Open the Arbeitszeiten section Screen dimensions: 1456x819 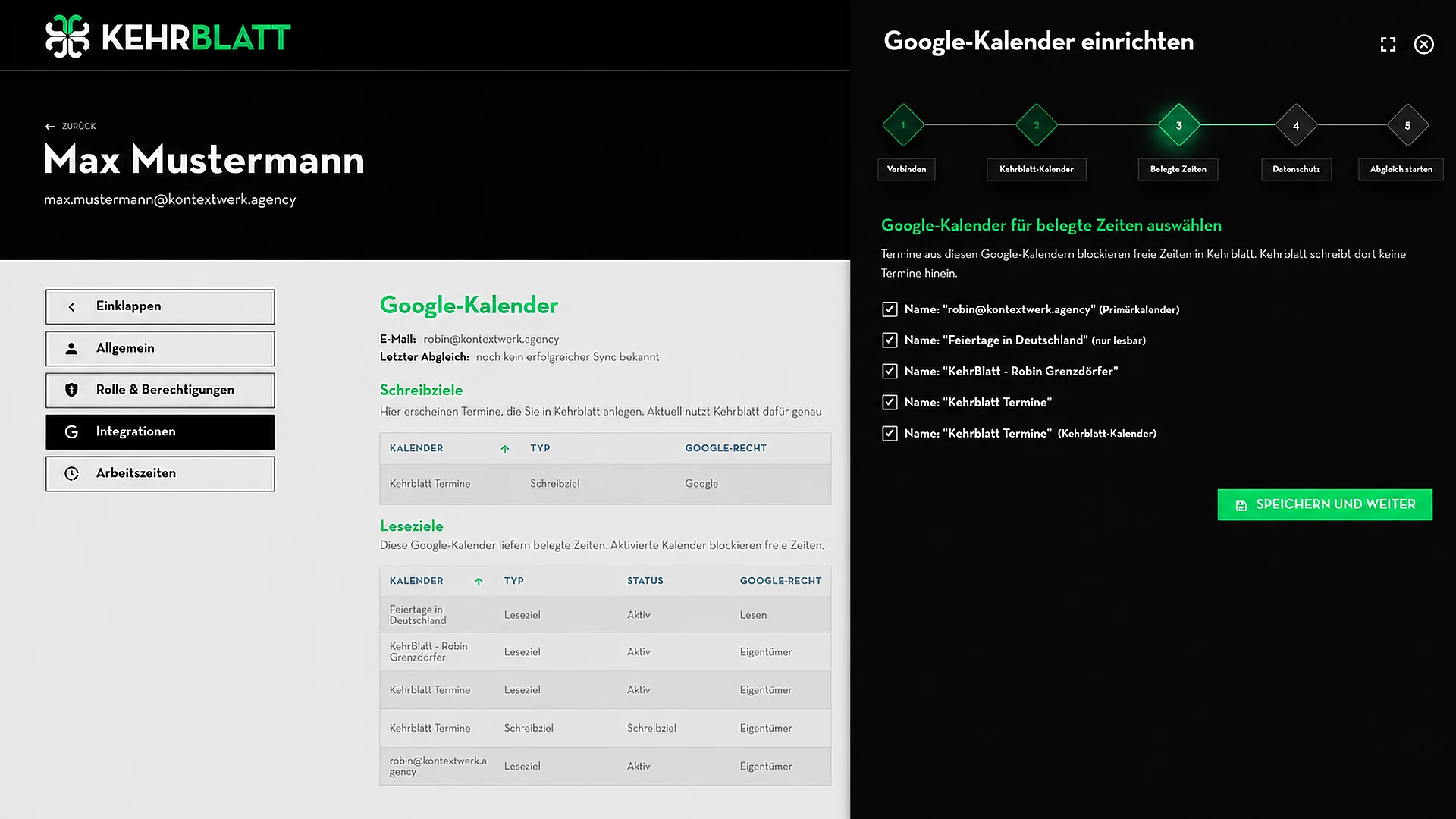(x=160, y=474)
